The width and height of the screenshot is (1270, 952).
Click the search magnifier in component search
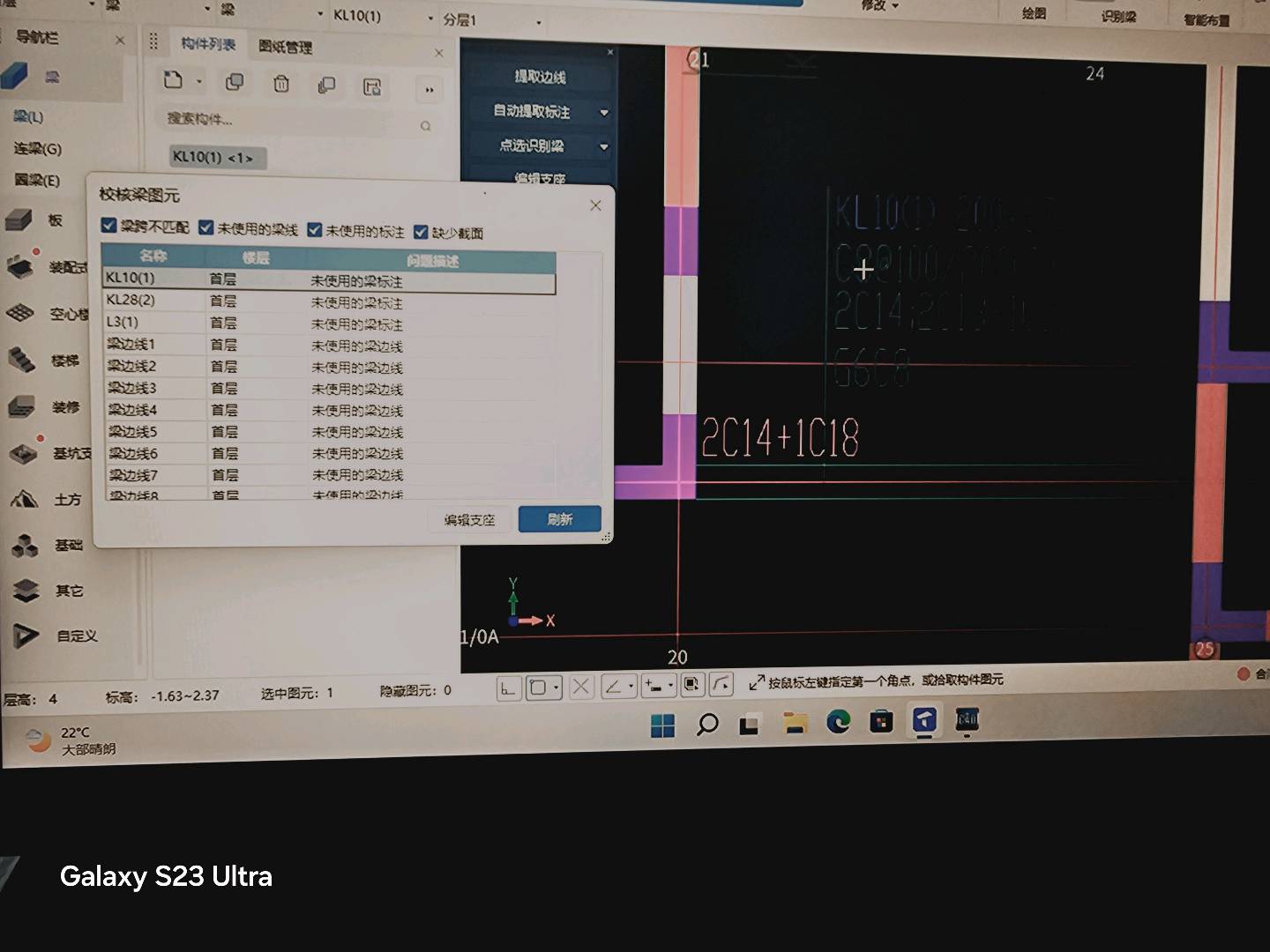pyautogui.click(x=425, y=126)
